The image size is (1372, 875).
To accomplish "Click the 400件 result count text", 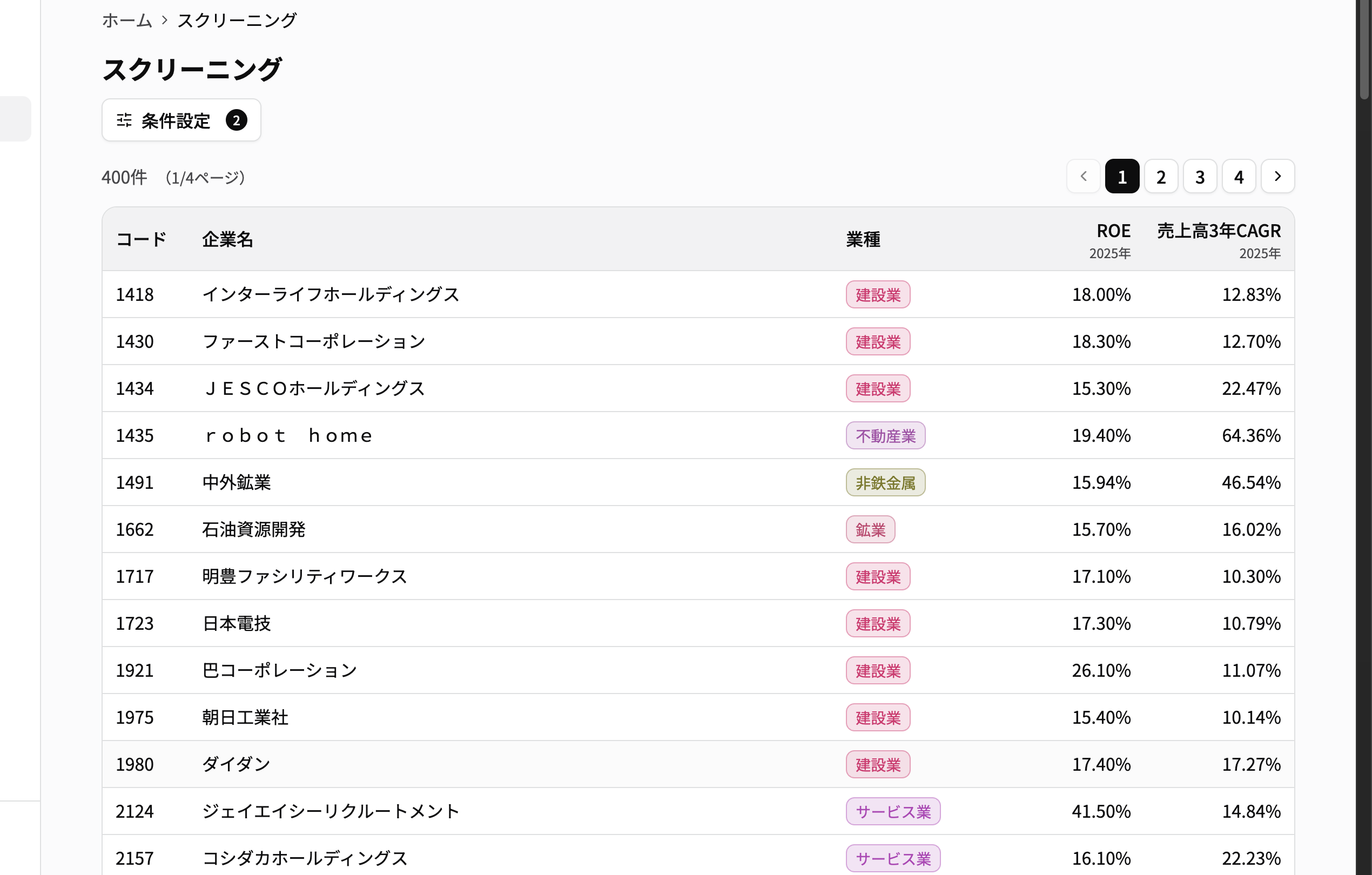I will 124,177.
